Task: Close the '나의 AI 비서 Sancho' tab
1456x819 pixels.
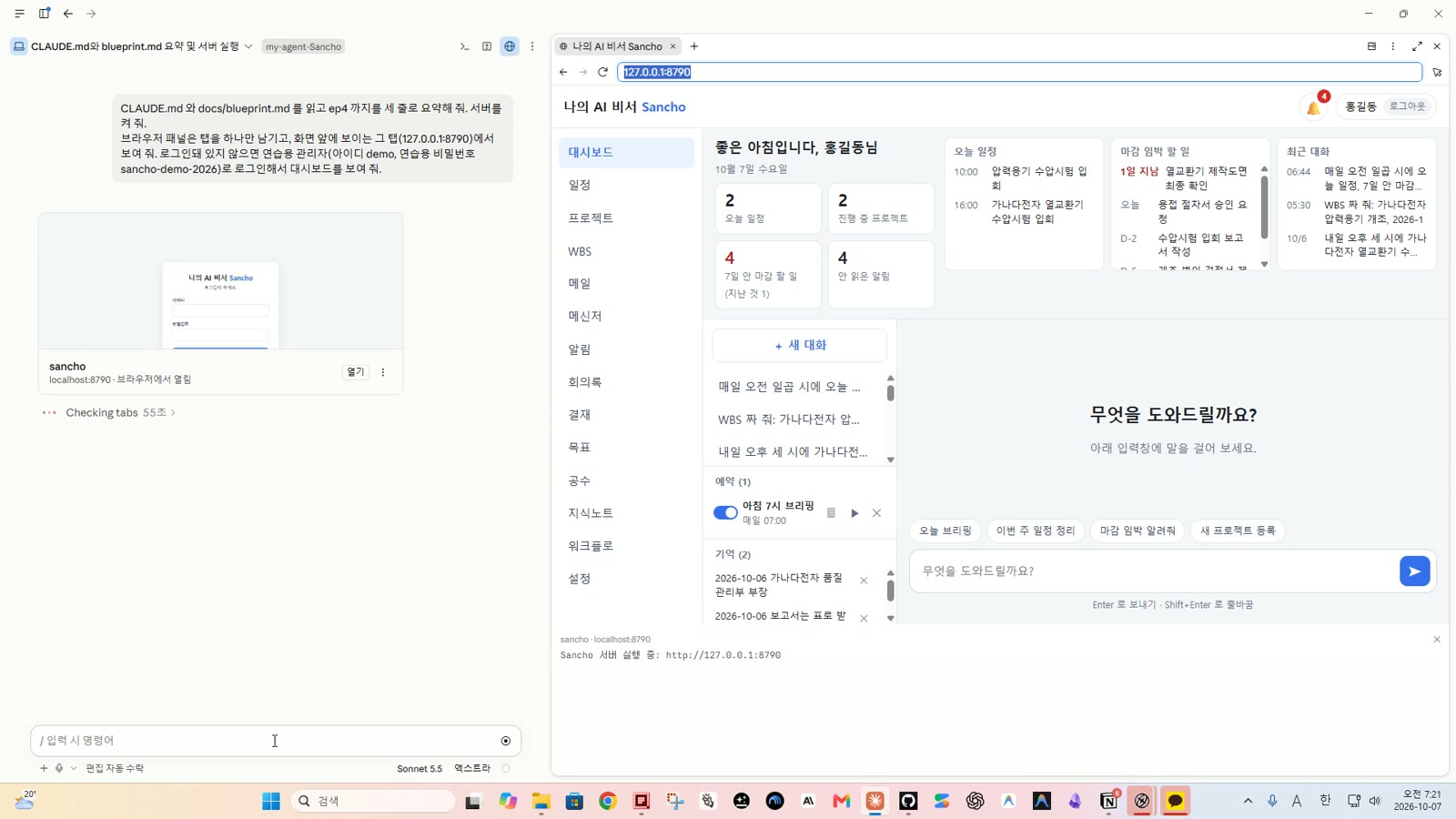Action: (x=673, y=46)
